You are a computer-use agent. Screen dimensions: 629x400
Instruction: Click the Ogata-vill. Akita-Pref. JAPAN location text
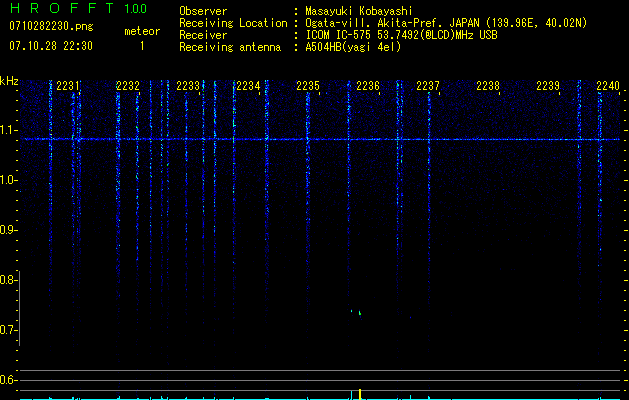click(446, 23)
